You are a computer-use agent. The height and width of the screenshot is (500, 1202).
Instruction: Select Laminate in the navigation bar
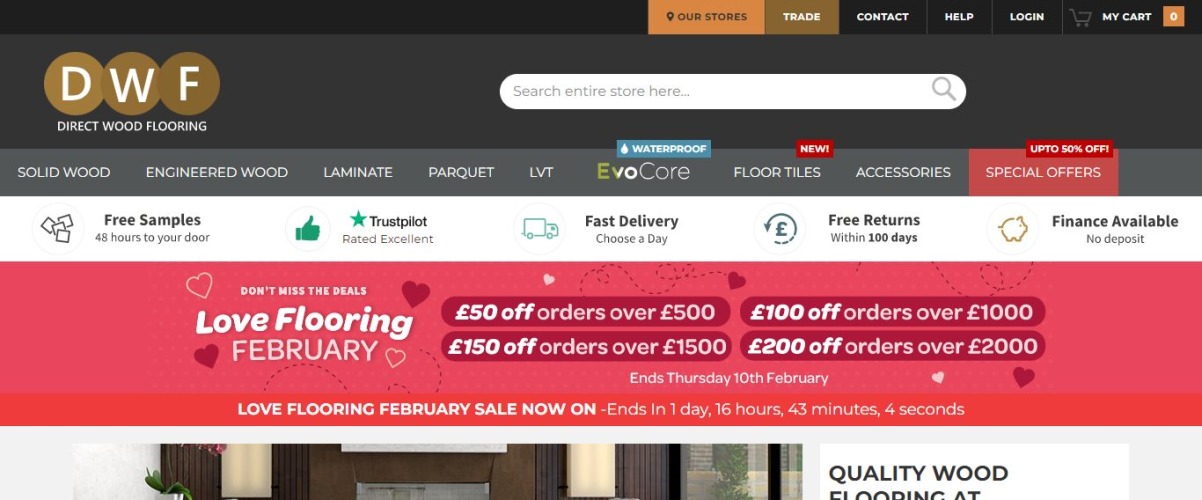[x=358, y=172]
